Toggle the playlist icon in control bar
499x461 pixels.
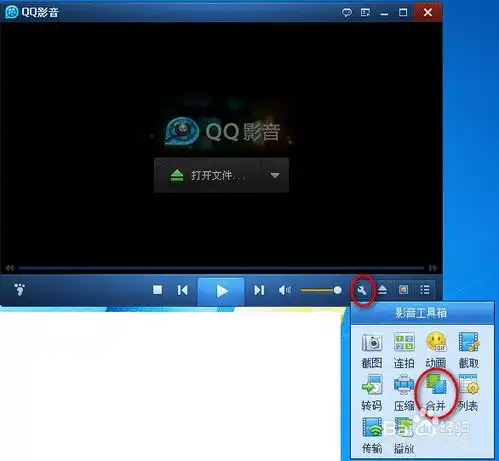[x=425, y=290]
